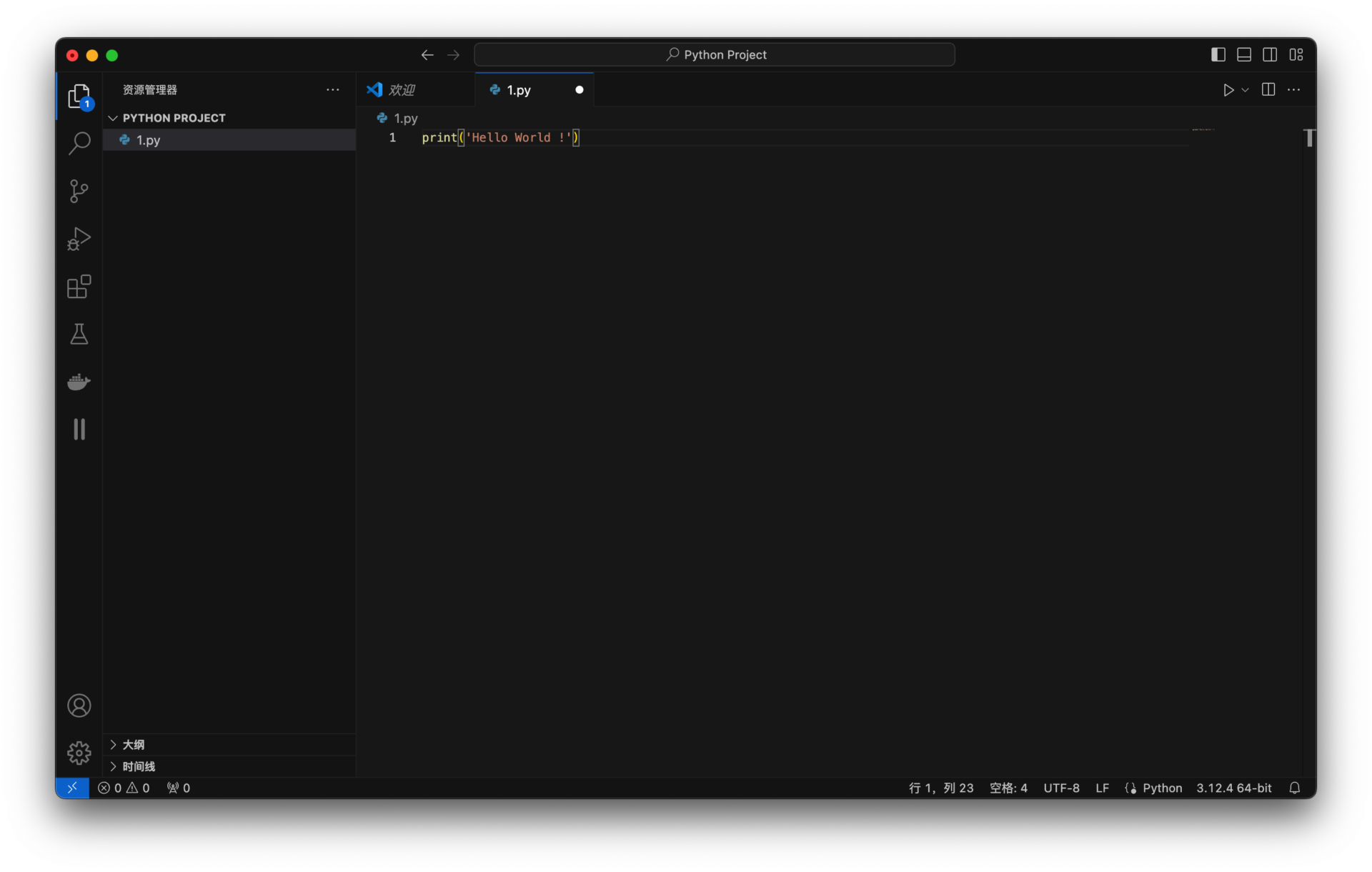Open Run and Debug view
Viewport: 1372px width, 872px height.
[x=79, y=239]
